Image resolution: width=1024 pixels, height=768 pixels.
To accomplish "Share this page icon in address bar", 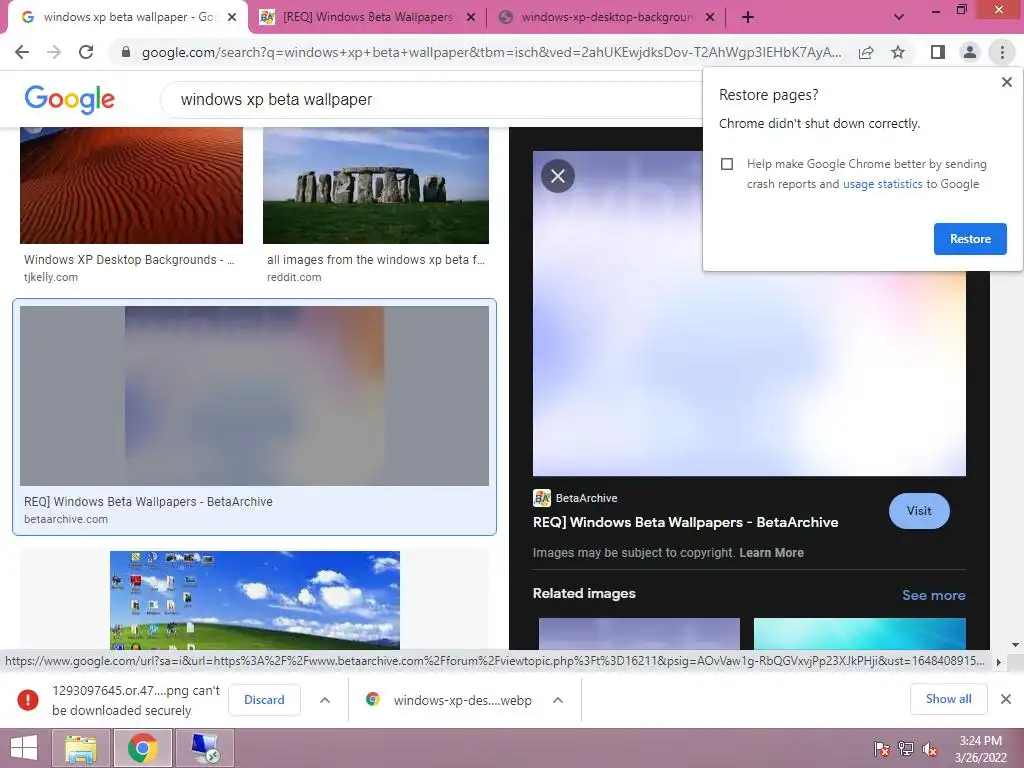I will click(866, 52).
